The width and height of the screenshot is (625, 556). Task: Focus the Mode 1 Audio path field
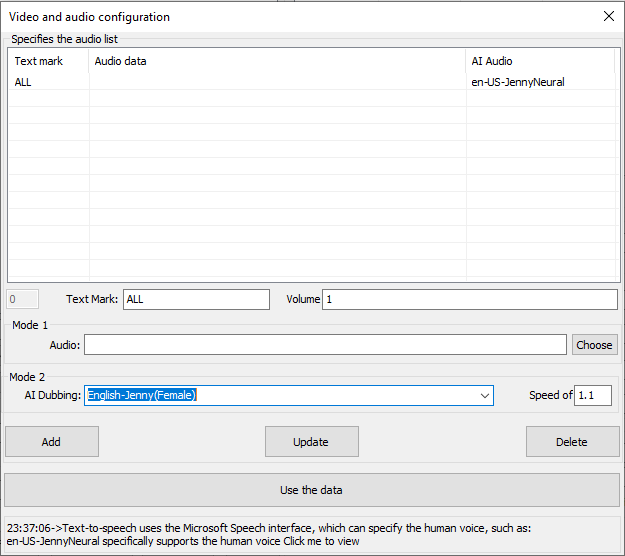tap(325, 345)
